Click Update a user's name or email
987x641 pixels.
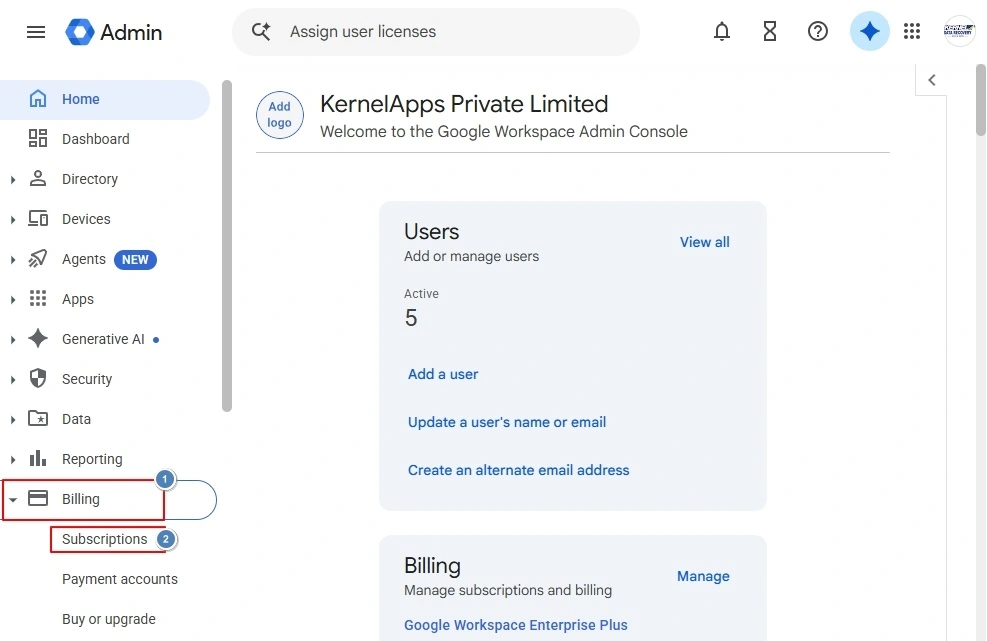[507, 422]
